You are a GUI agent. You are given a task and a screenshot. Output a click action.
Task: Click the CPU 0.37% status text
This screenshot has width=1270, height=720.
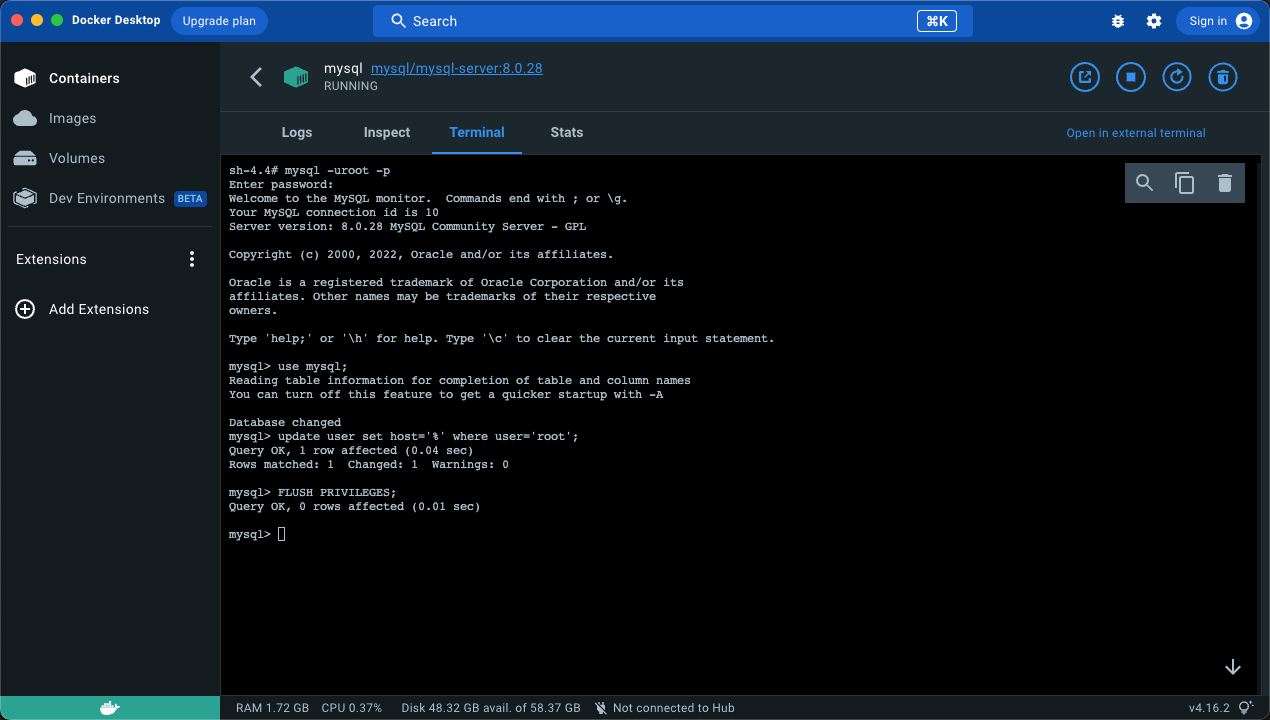pyautogui.click(x=352, y=708)
